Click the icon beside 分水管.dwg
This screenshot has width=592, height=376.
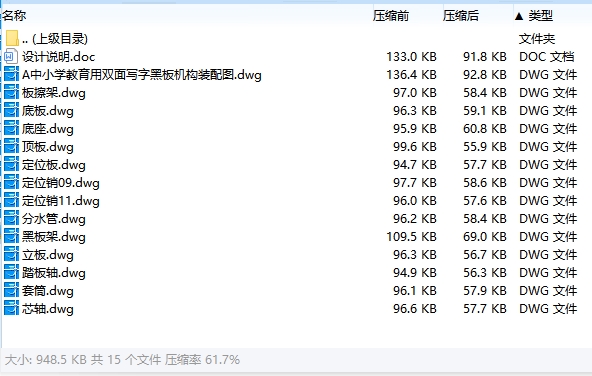point(11,219)
